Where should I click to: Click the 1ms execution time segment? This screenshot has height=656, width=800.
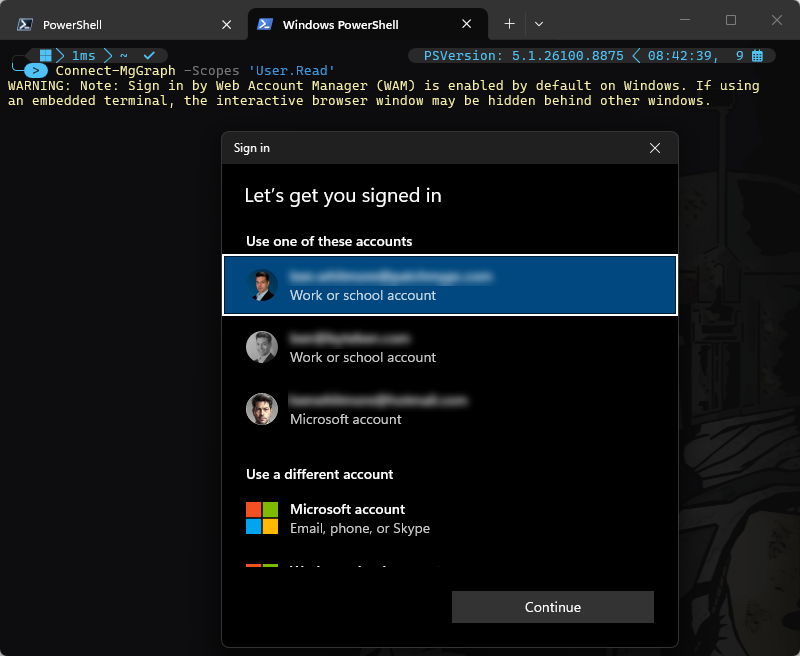(83, 55)
